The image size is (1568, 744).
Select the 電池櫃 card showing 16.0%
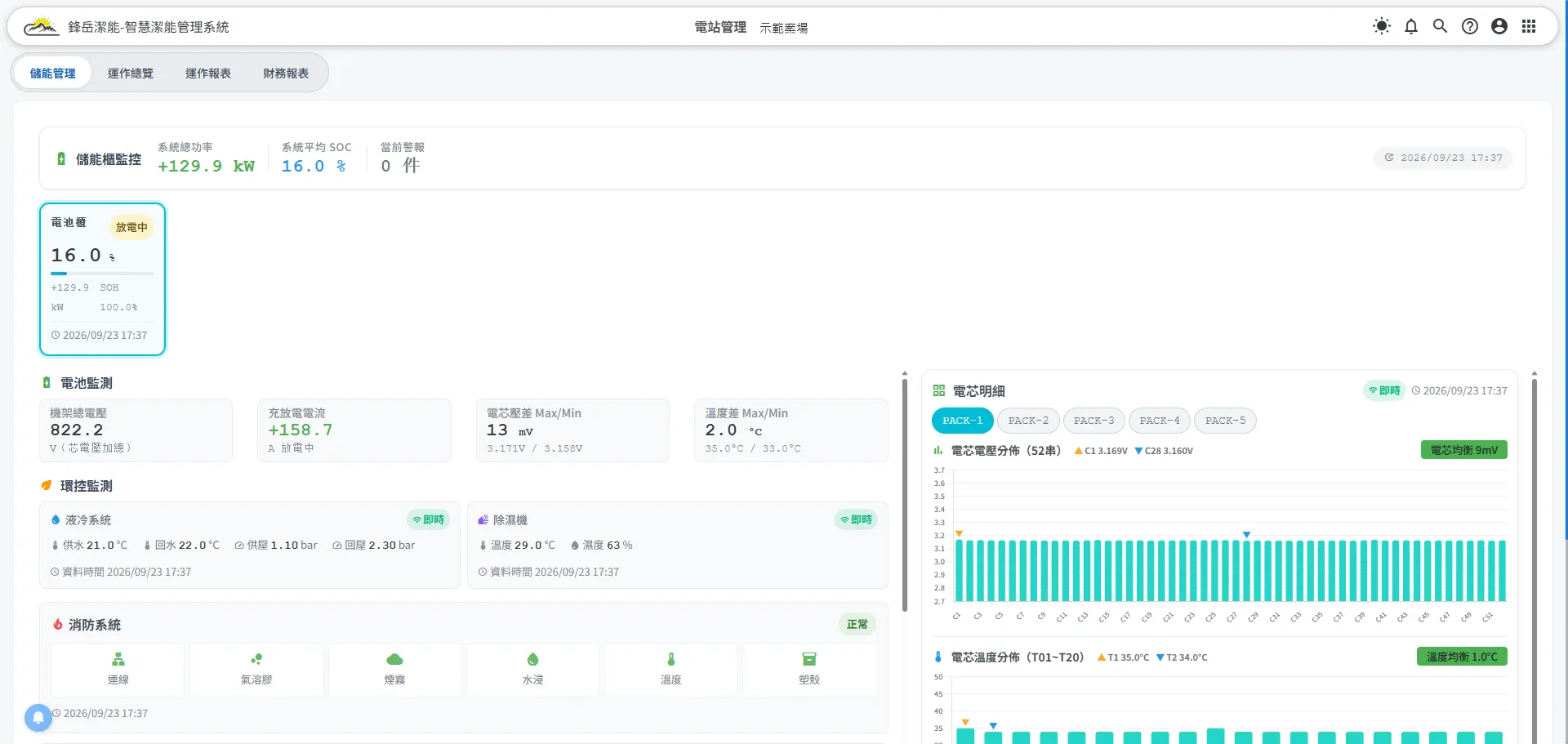point(102,279)
